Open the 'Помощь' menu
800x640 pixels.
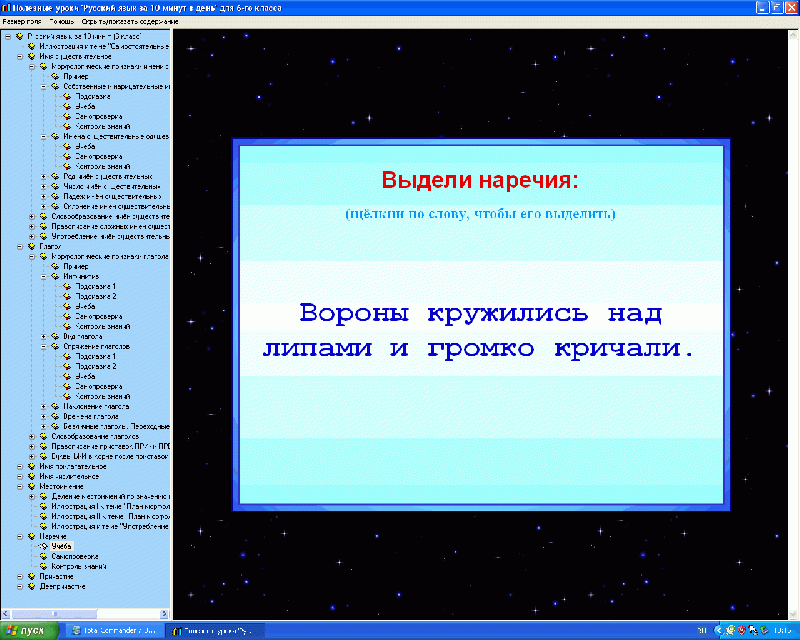pos(62,22)
